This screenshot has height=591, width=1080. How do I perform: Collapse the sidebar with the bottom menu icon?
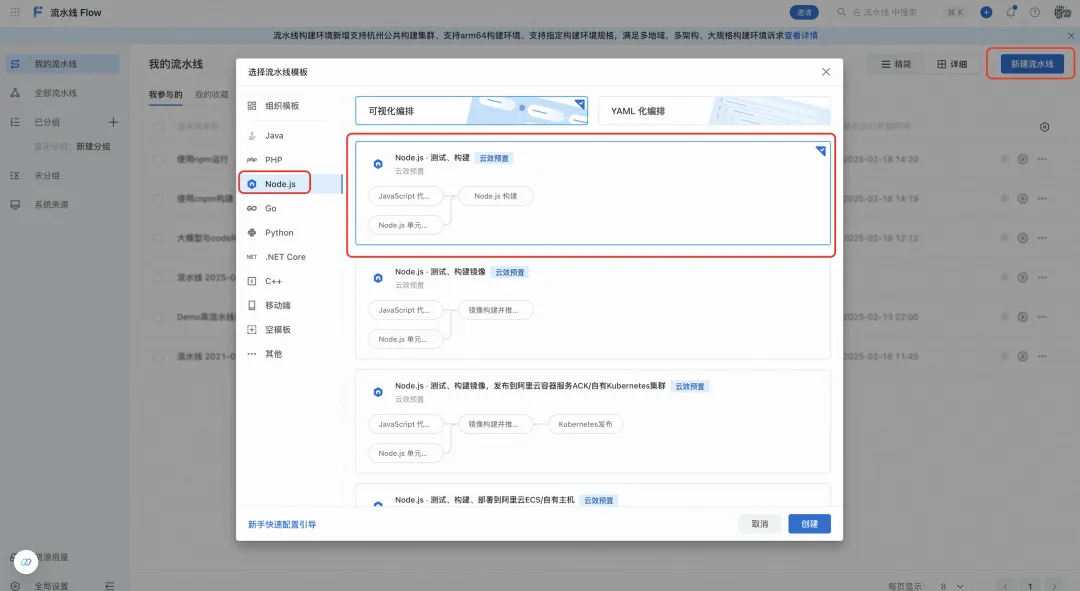click(x=110, y=586)
